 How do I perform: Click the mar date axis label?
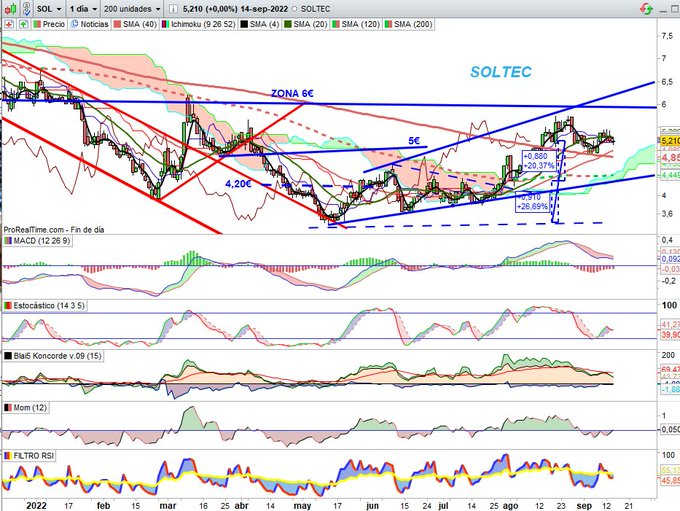[167, 505]
